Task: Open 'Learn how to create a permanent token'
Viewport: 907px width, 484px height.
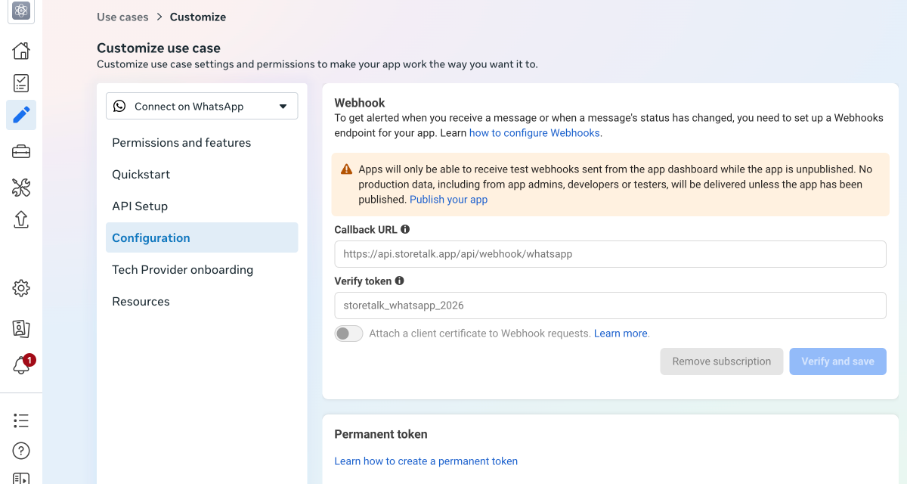Action: click(x=426, y=461)
